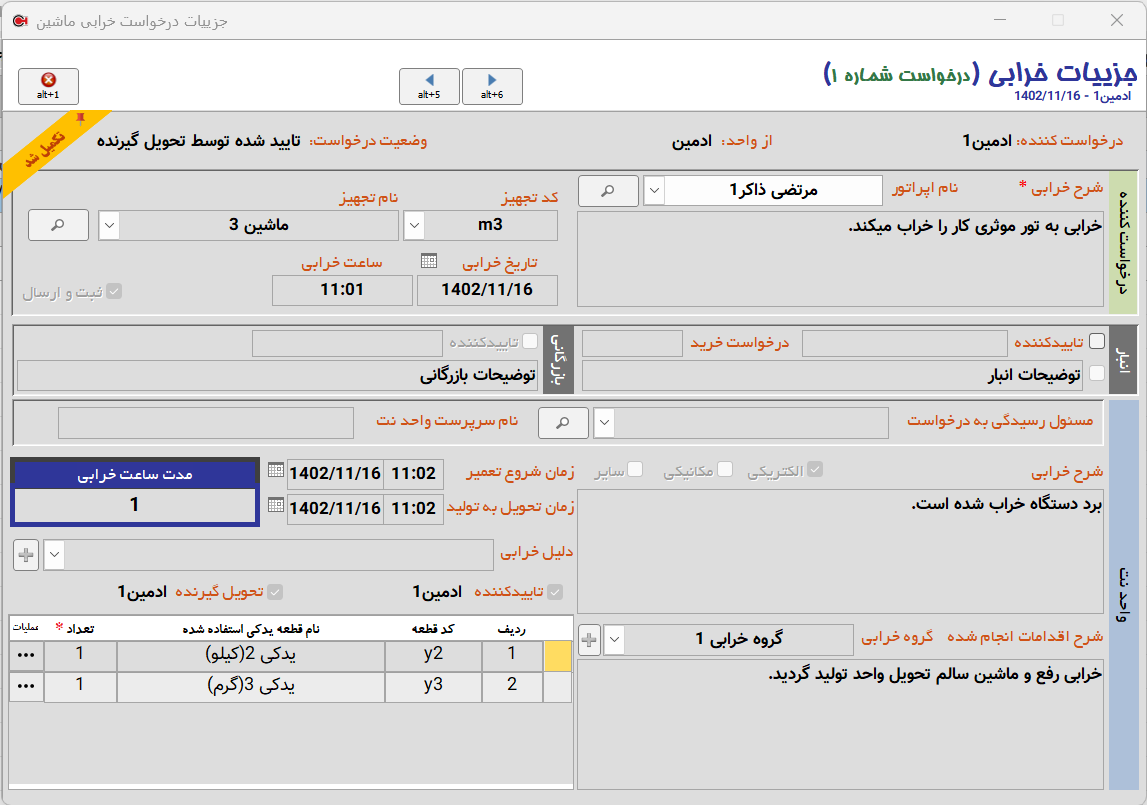
Task: Check the سایر option
Action: coord(635,467)
